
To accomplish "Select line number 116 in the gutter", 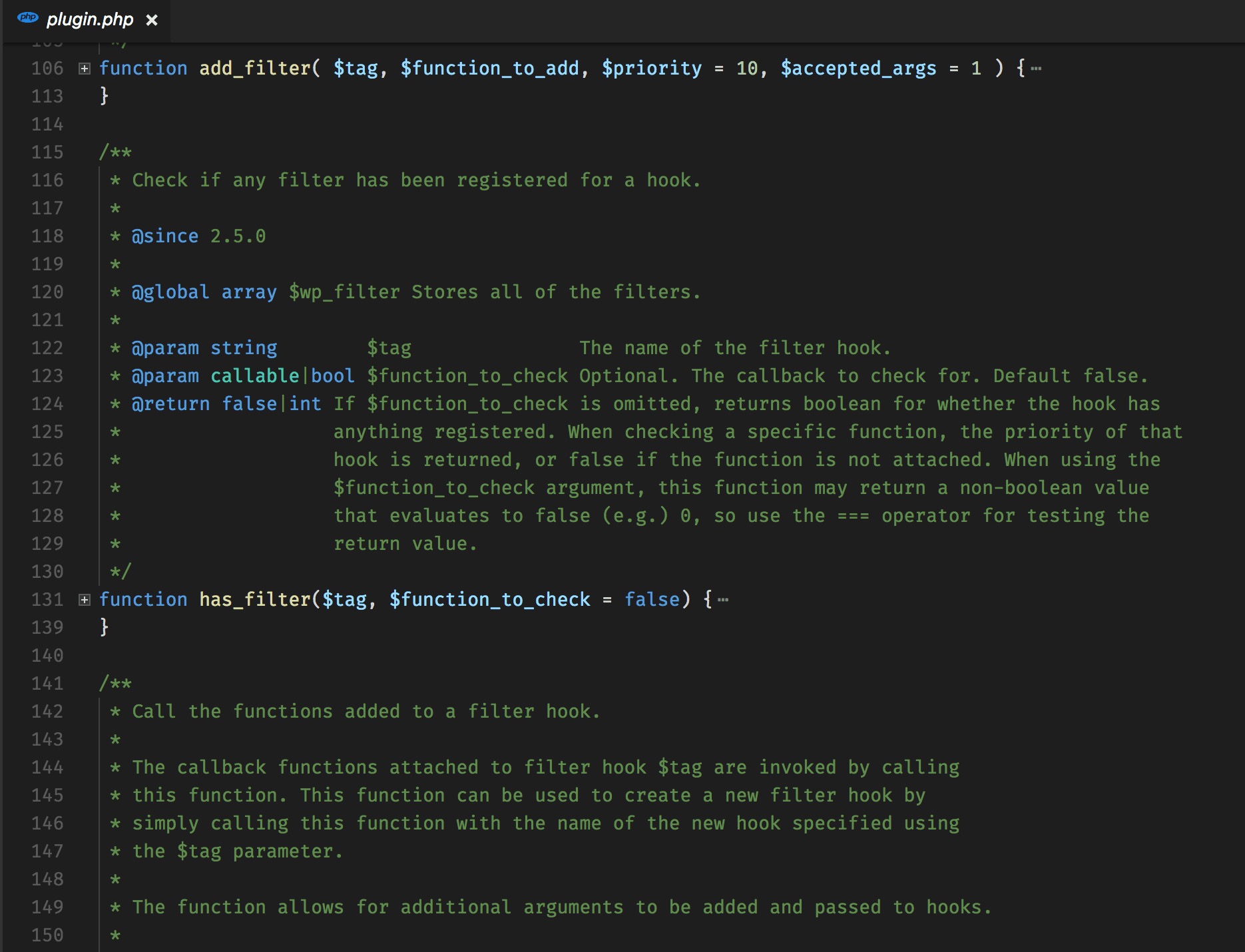I will click(47, 180).
